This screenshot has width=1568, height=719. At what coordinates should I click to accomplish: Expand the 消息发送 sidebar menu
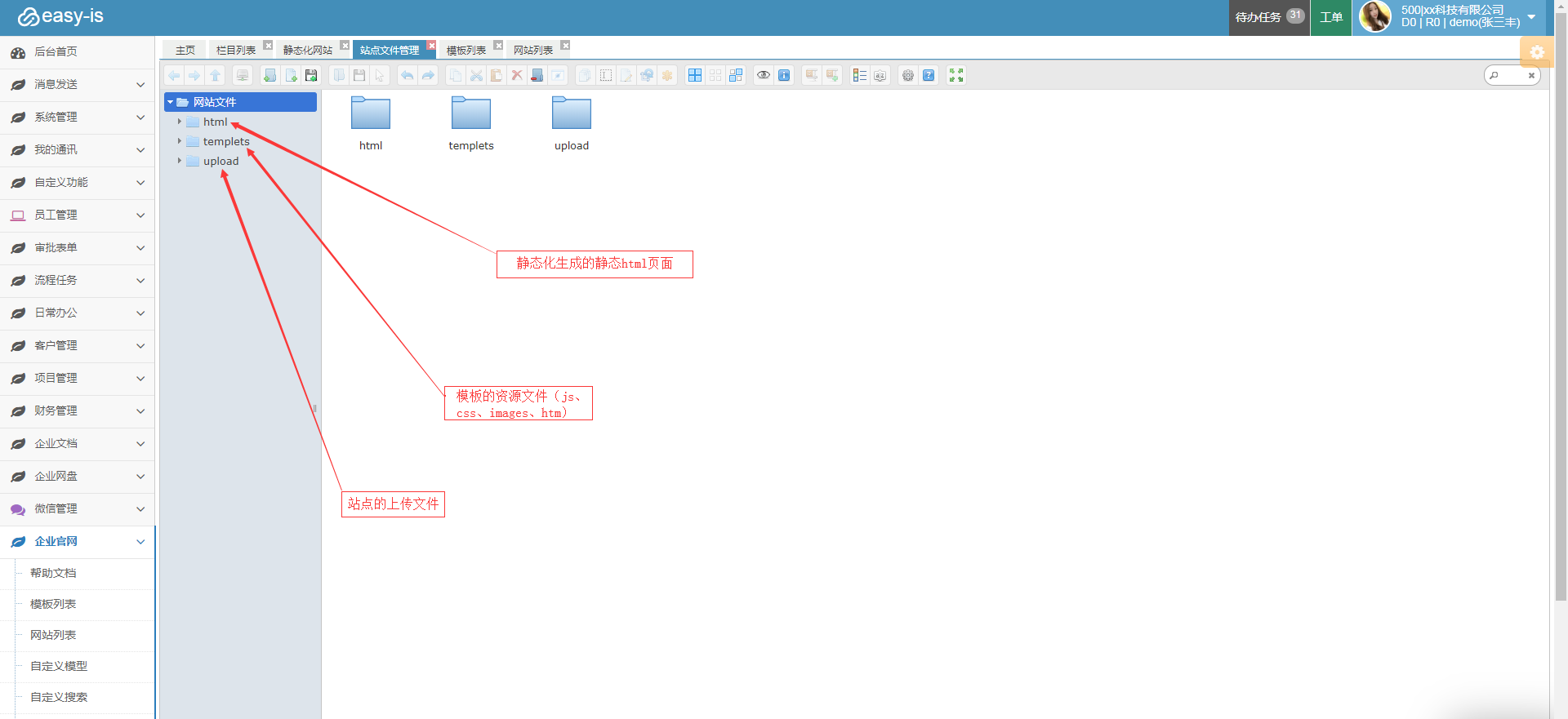(x=78, y=85)
